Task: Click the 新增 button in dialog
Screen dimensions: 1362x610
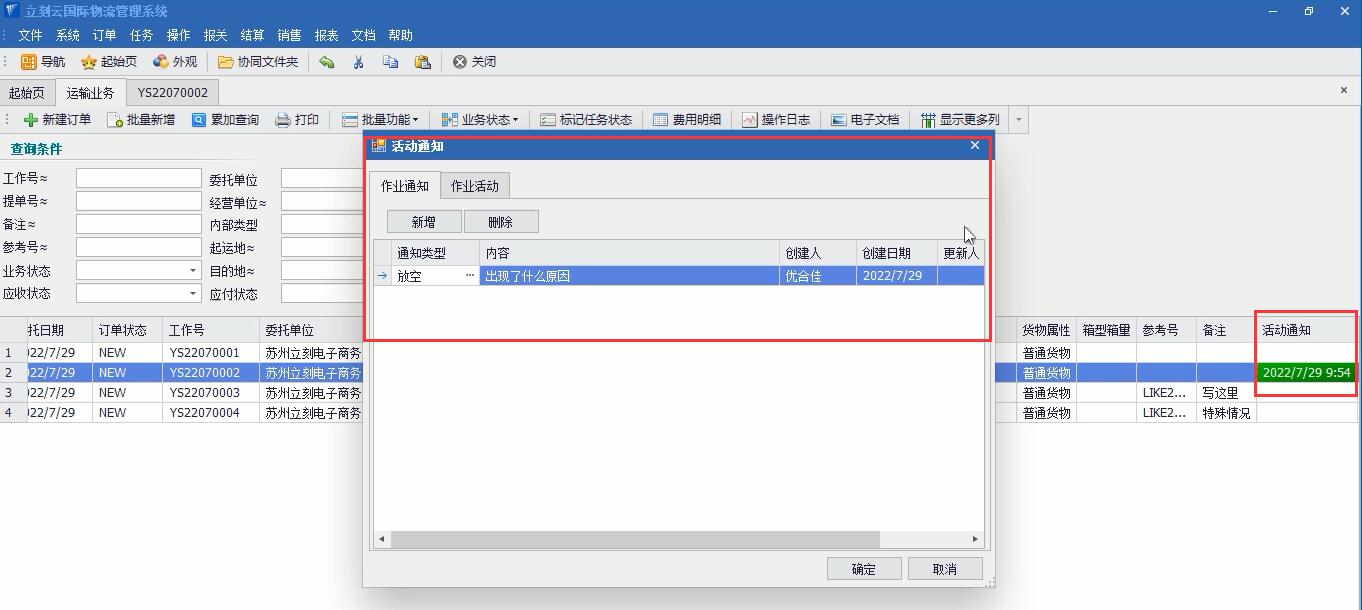Action: click(x=424, y=222)
